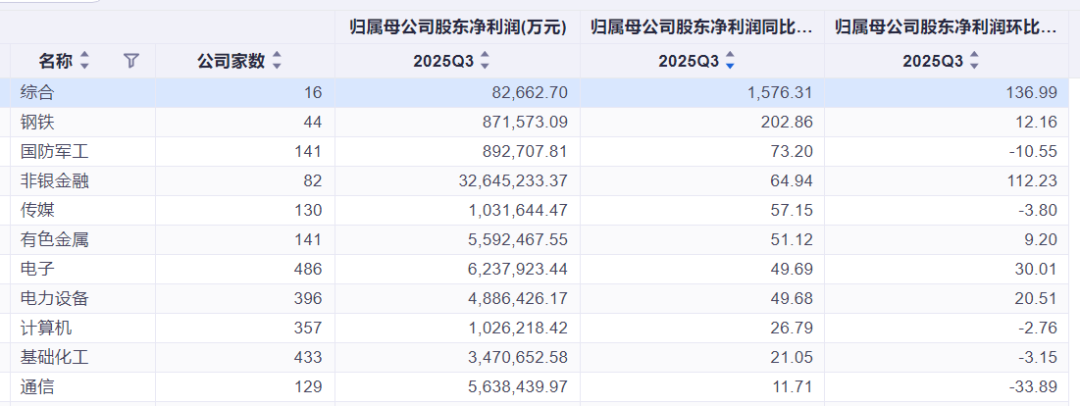Select the 电子 row name
Viewport: 1080px width, 406px height.
[x=37, y=270]
